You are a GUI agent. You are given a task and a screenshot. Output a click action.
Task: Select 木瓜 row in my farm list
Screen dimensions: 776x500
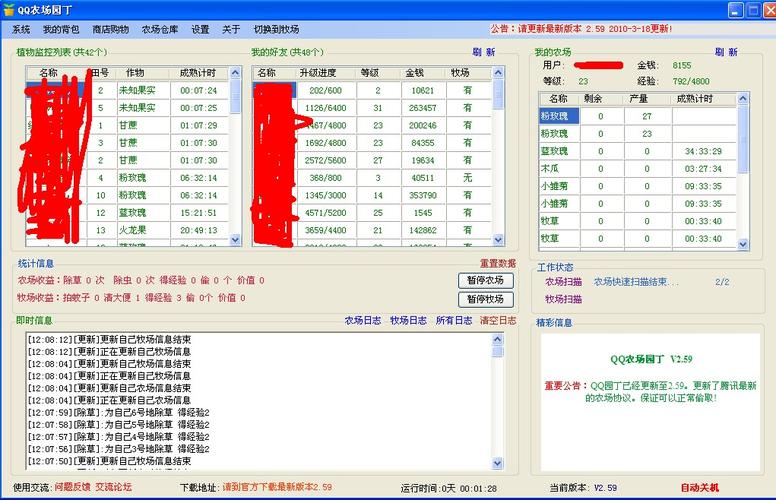pos(637,169)
